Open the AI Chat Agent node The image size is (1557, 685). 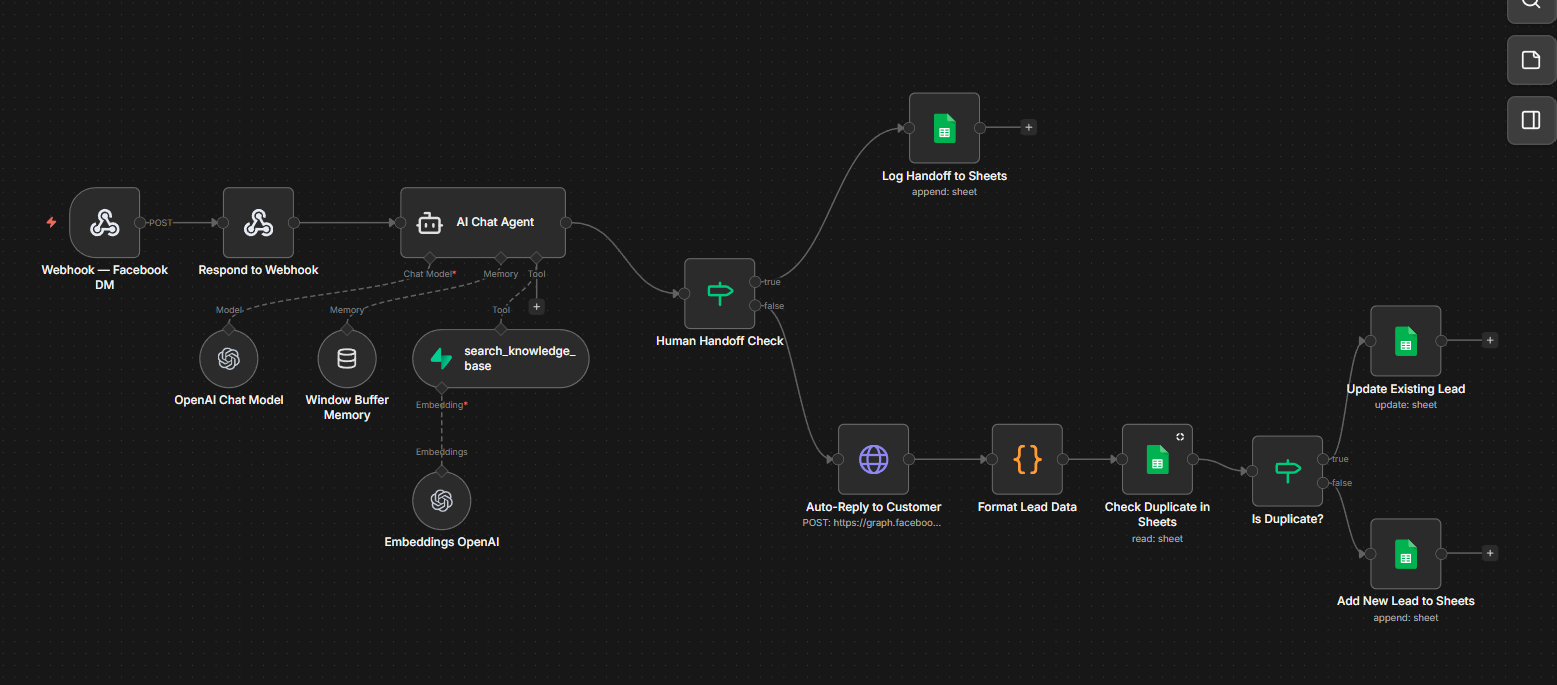tap(483, 222)
